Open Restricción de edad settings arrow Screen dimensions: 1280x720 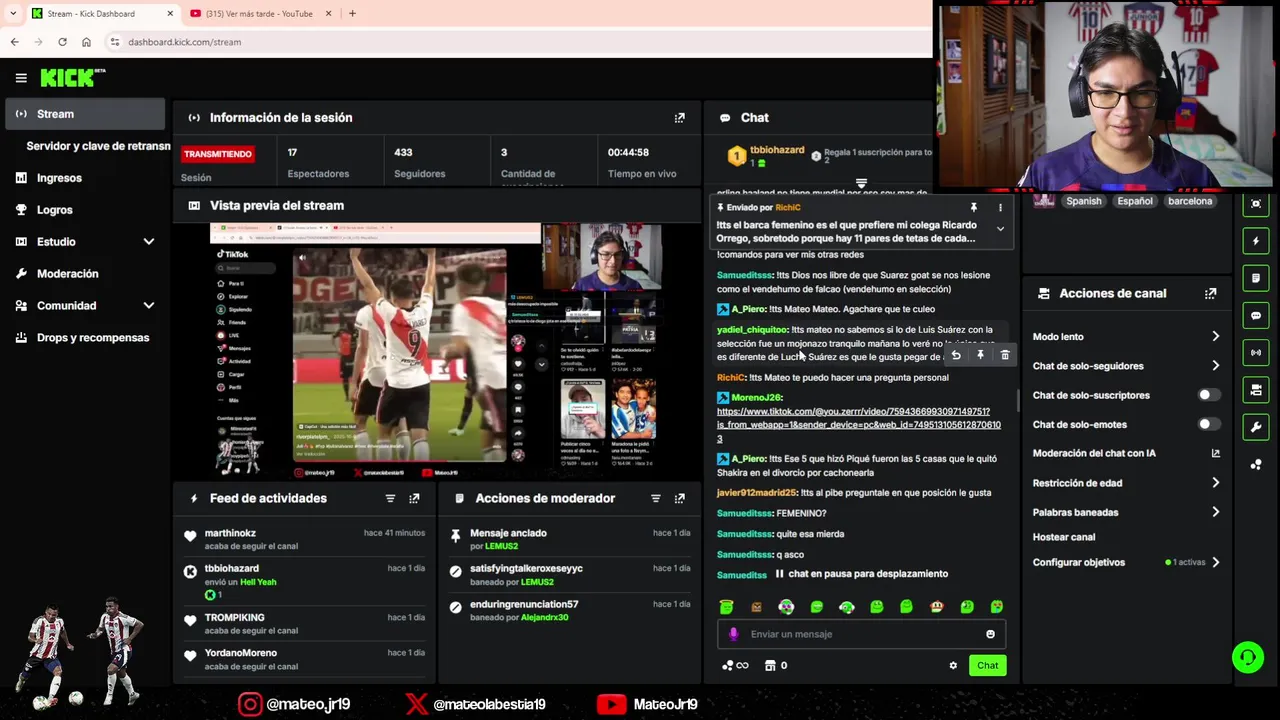[x=1216, y=483]
